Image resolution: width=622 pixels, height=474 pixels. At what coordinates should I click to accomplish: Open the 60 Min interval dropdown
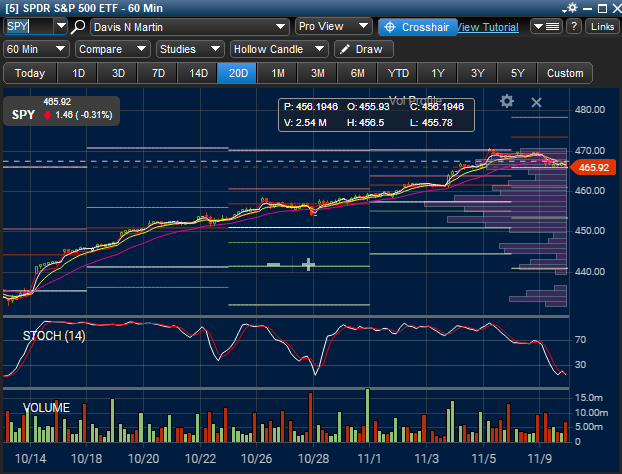[36, 49]
